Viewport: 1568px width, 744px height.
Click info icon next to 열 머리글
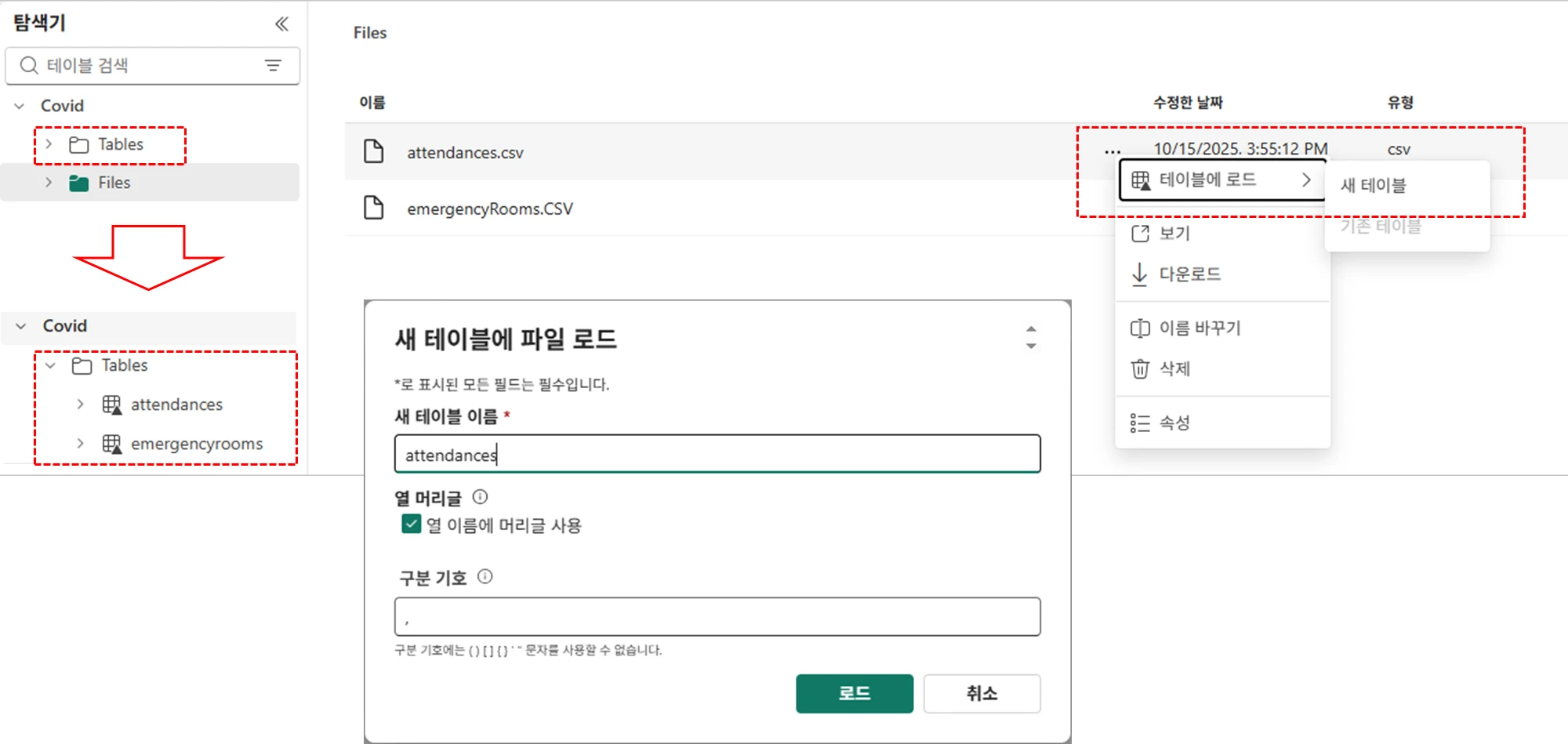click(481, 497)
